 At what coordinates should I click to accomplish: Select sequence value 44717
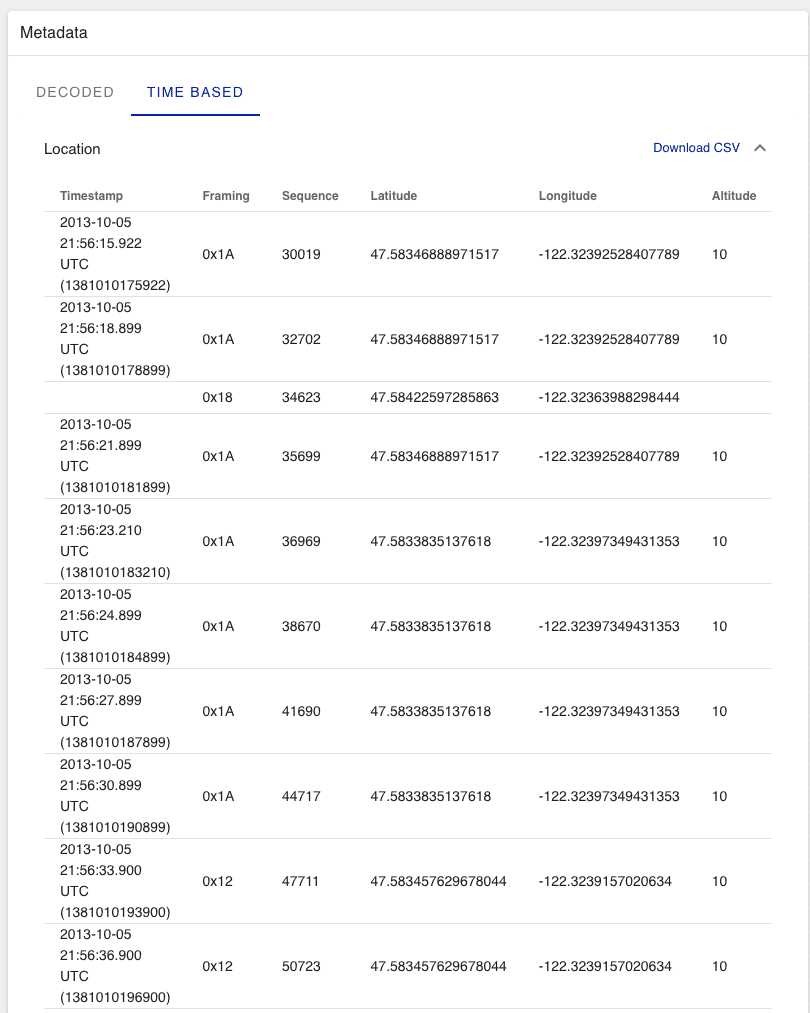pyautogui.click(x=301, y=796)
